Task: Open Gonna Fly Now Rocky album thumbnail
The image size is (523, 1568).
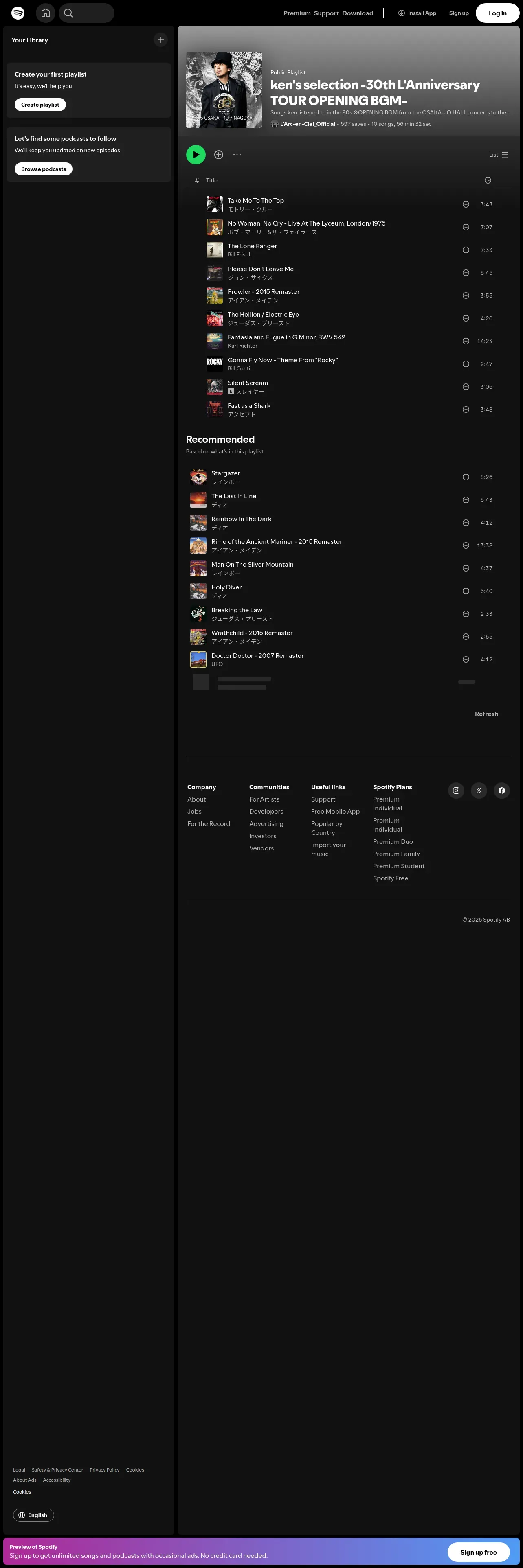Action: tap(214, 364)
